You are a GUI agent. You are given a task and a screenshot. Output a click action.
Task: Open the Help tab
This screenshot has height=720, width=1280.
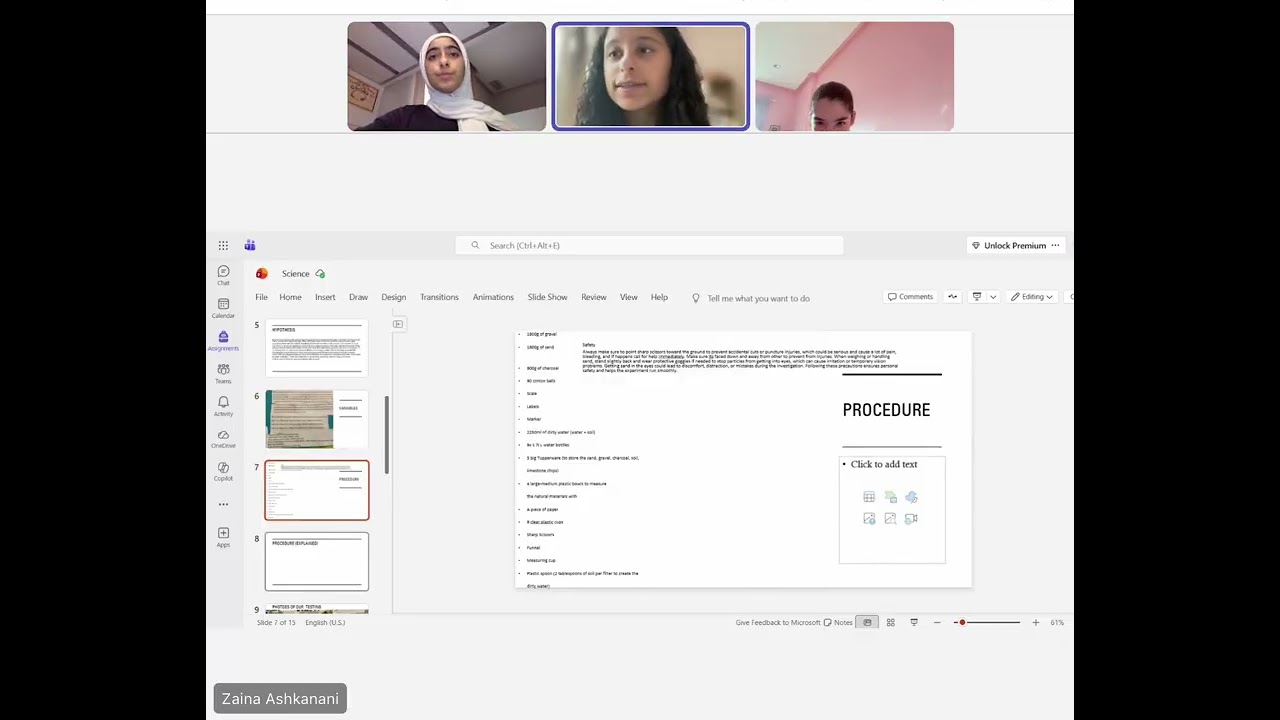click(659, 297)
